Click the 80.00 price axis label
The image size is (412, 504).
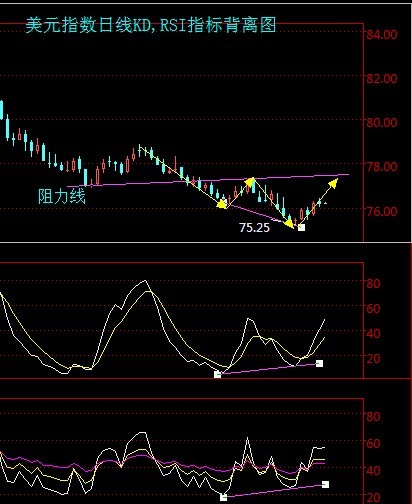click(382, 123)
